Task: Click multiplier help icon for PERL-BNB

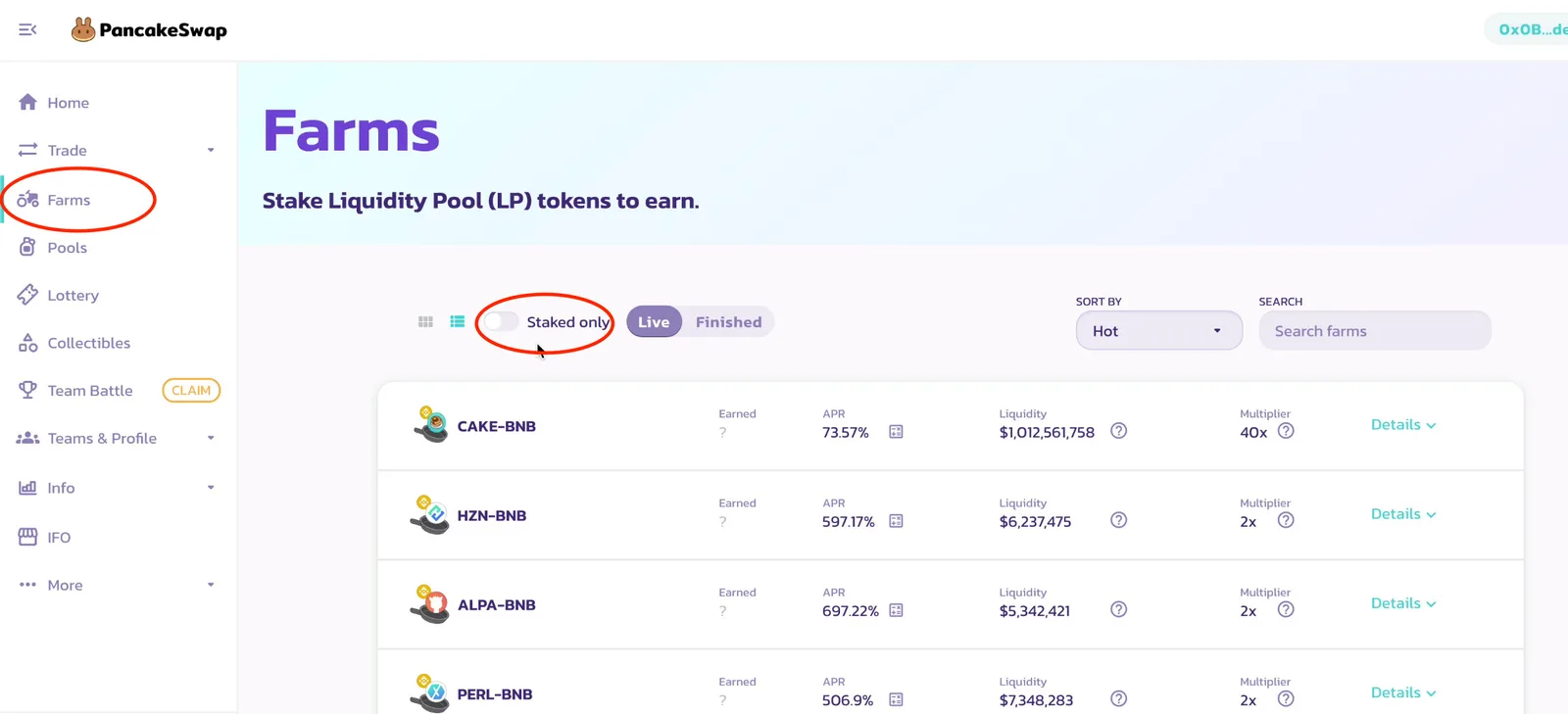Action: coord(1286,698)
